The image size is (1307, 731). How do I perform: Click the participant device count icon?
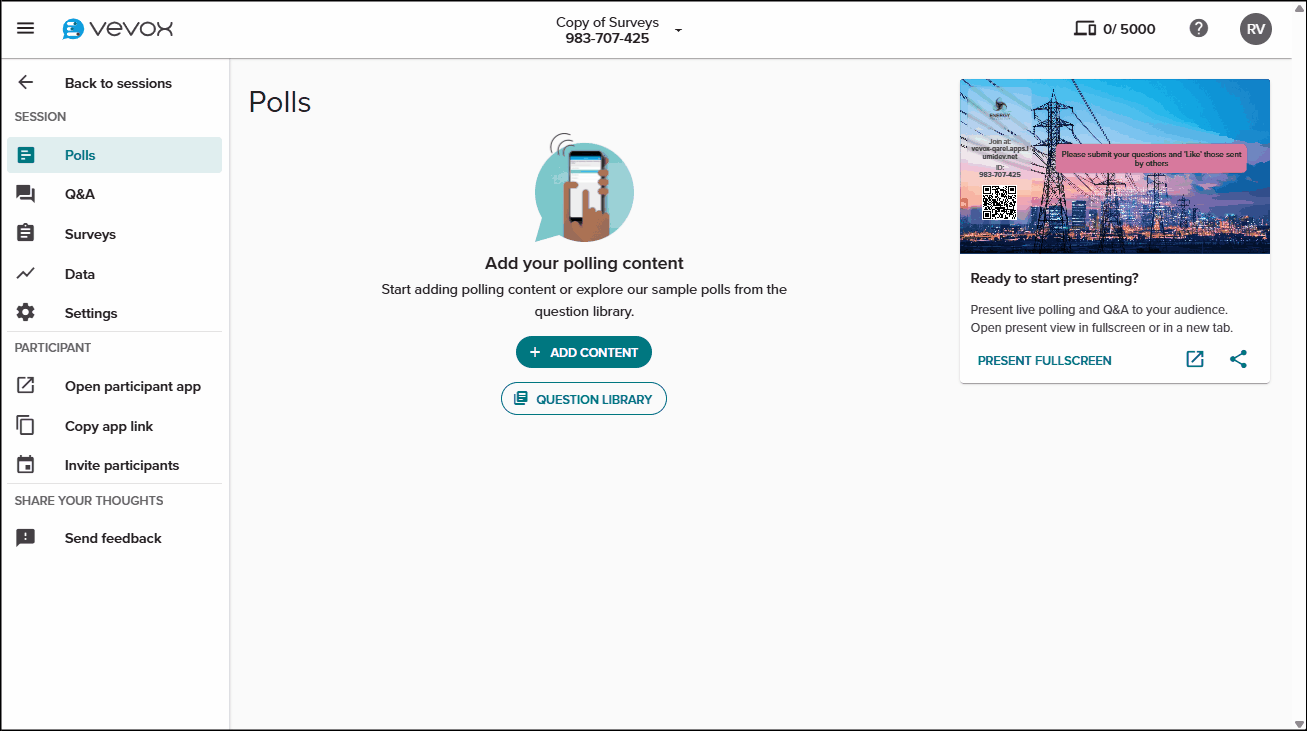click(1085, 28)
